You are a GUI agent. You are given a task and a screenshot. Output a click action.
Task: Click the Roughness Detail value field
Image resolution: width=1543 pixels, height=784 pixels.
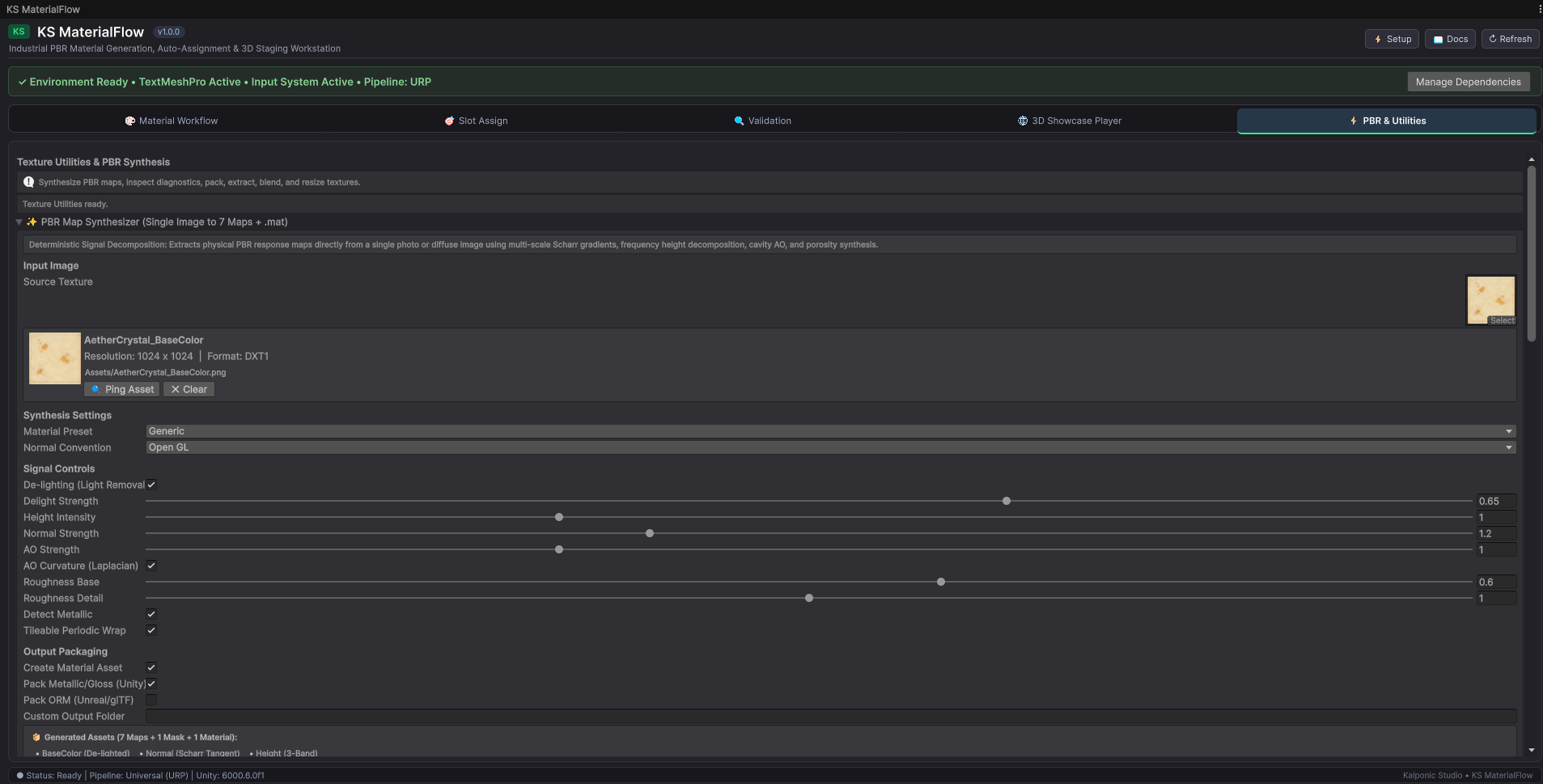point(1496,598)
